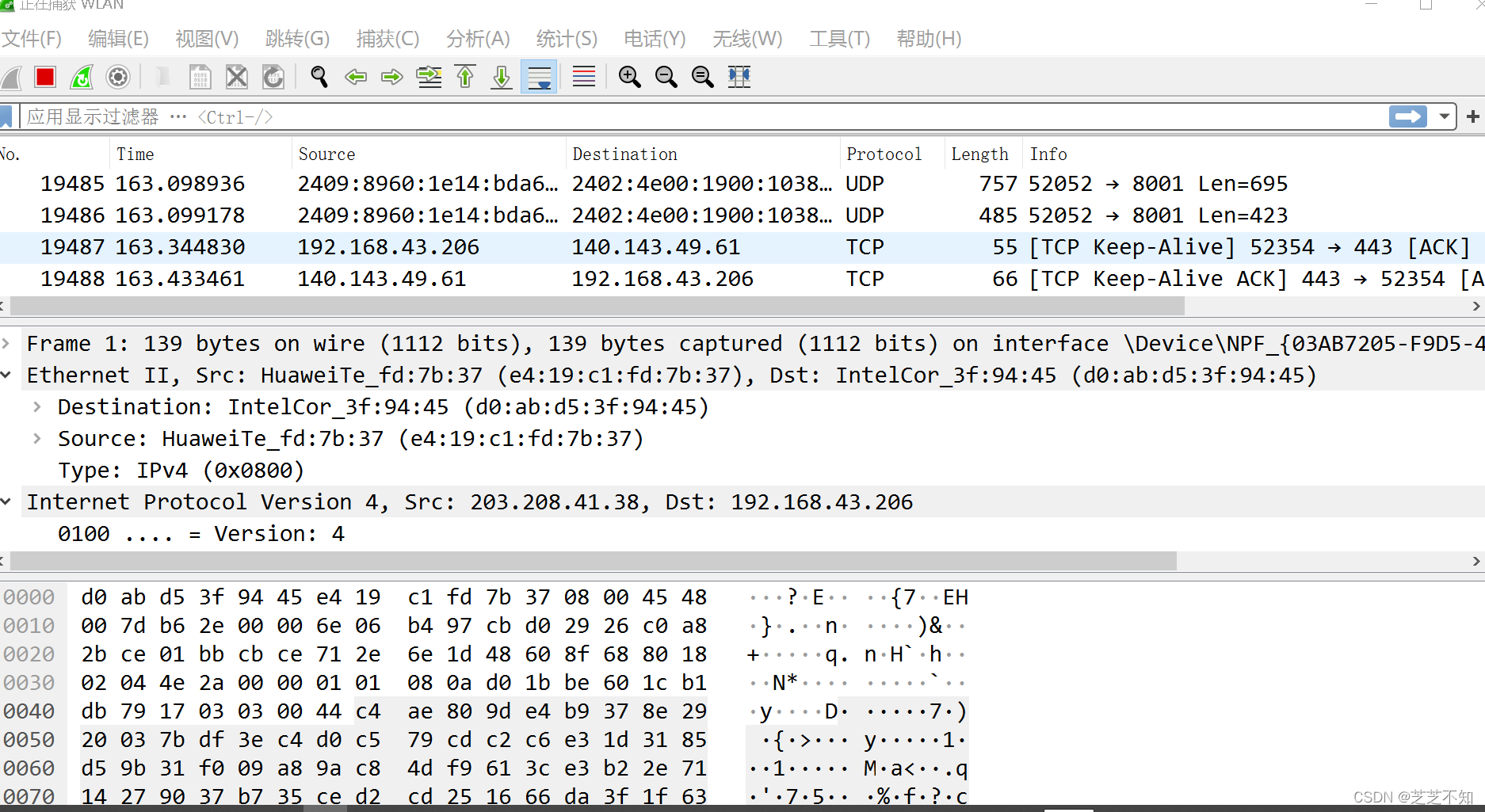Apply the display filter arrow button
Viewport: 1485px width, 812px height.
(x=1408, y=116)
